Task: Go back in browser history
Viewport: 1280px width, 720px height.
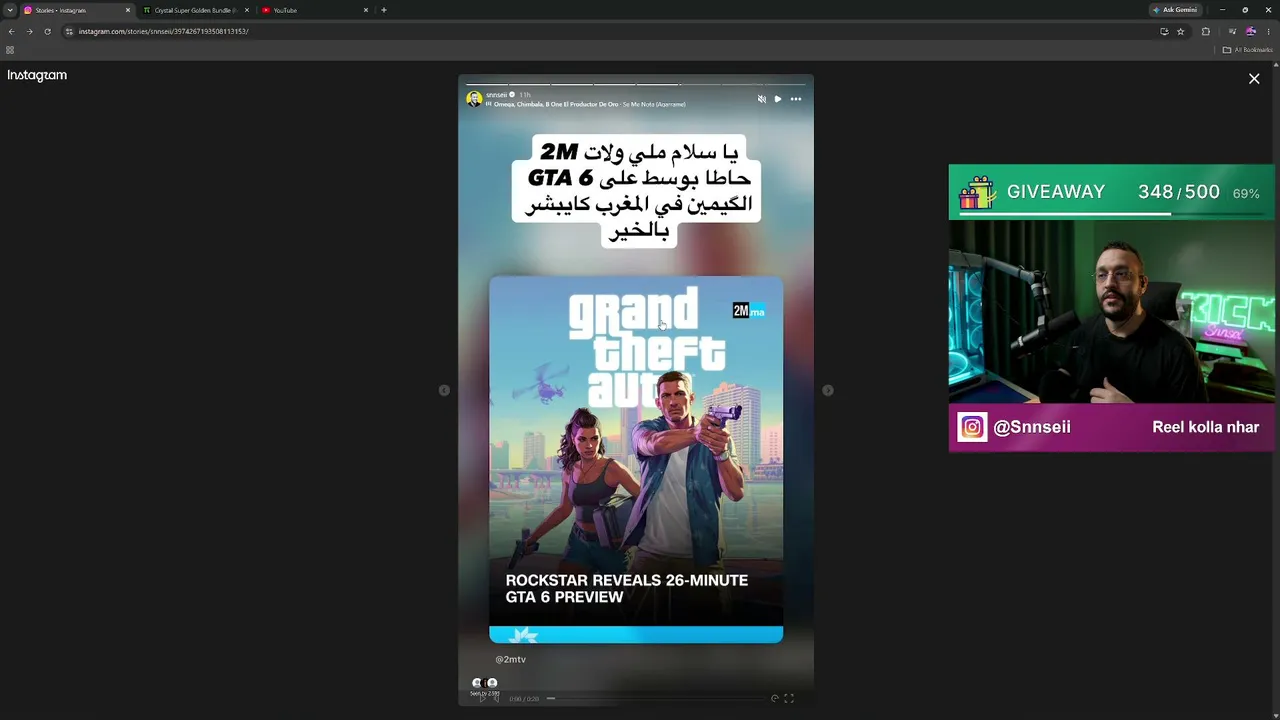Action: click(x=11, y=31)
